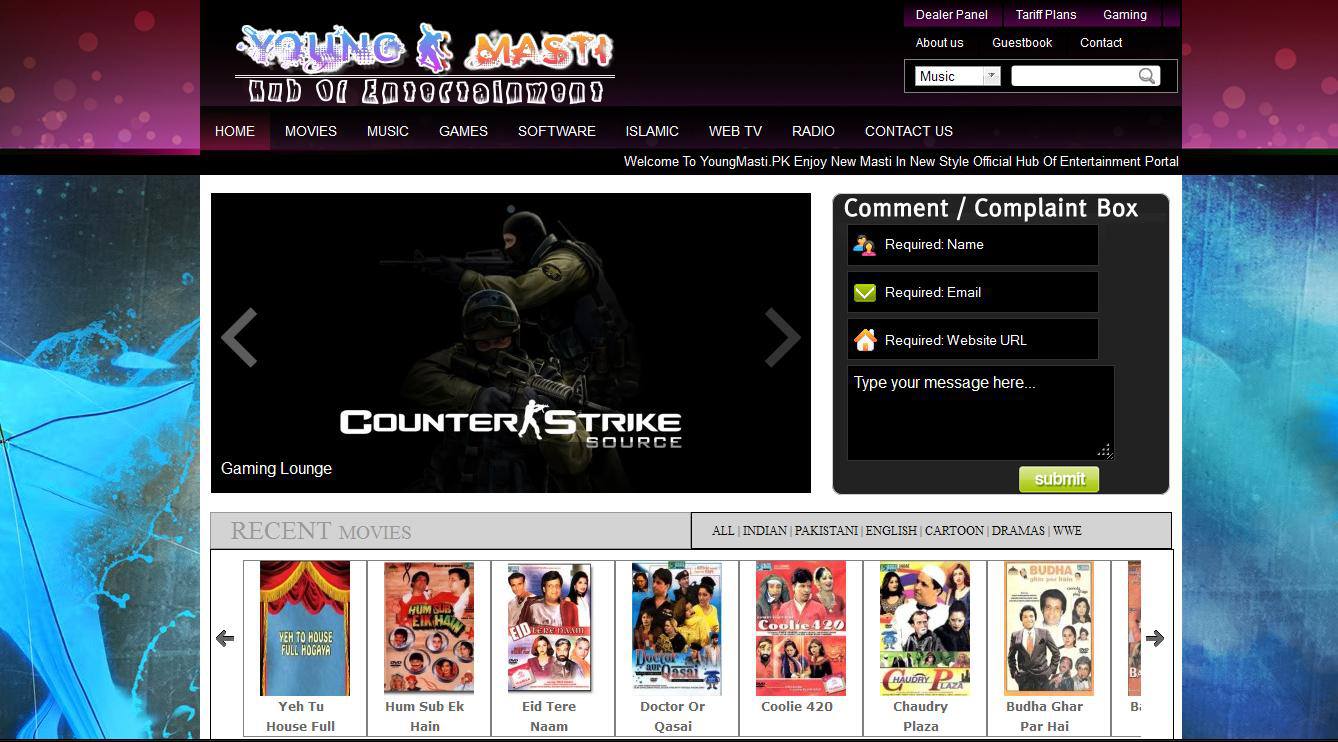Image resolution: width=1338 pixels, height=742 pixels.
Task: Open the Dealer Panel link
Action: click(952, 15)
